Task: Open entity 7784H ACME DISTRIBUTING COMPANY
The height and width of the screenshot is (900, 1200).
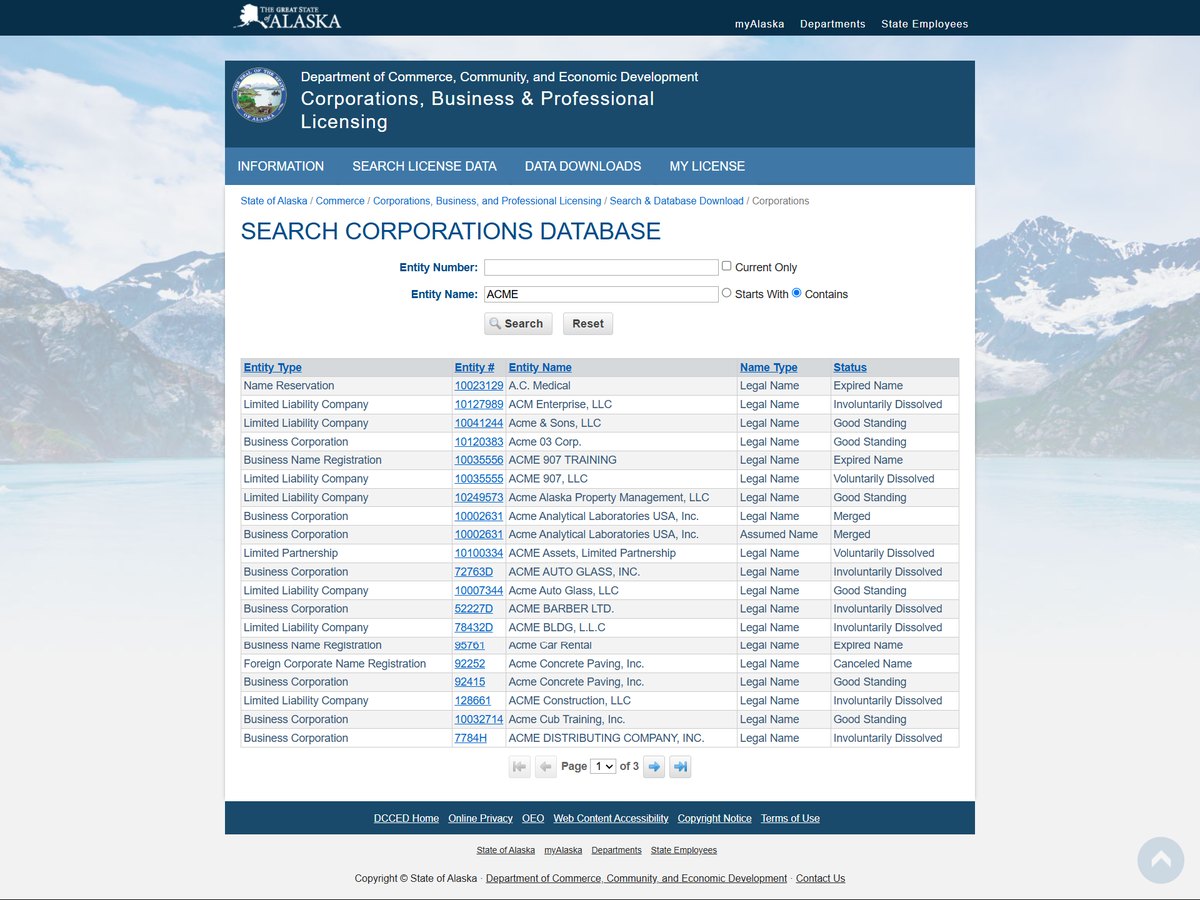Action: (x=471, y=738)
